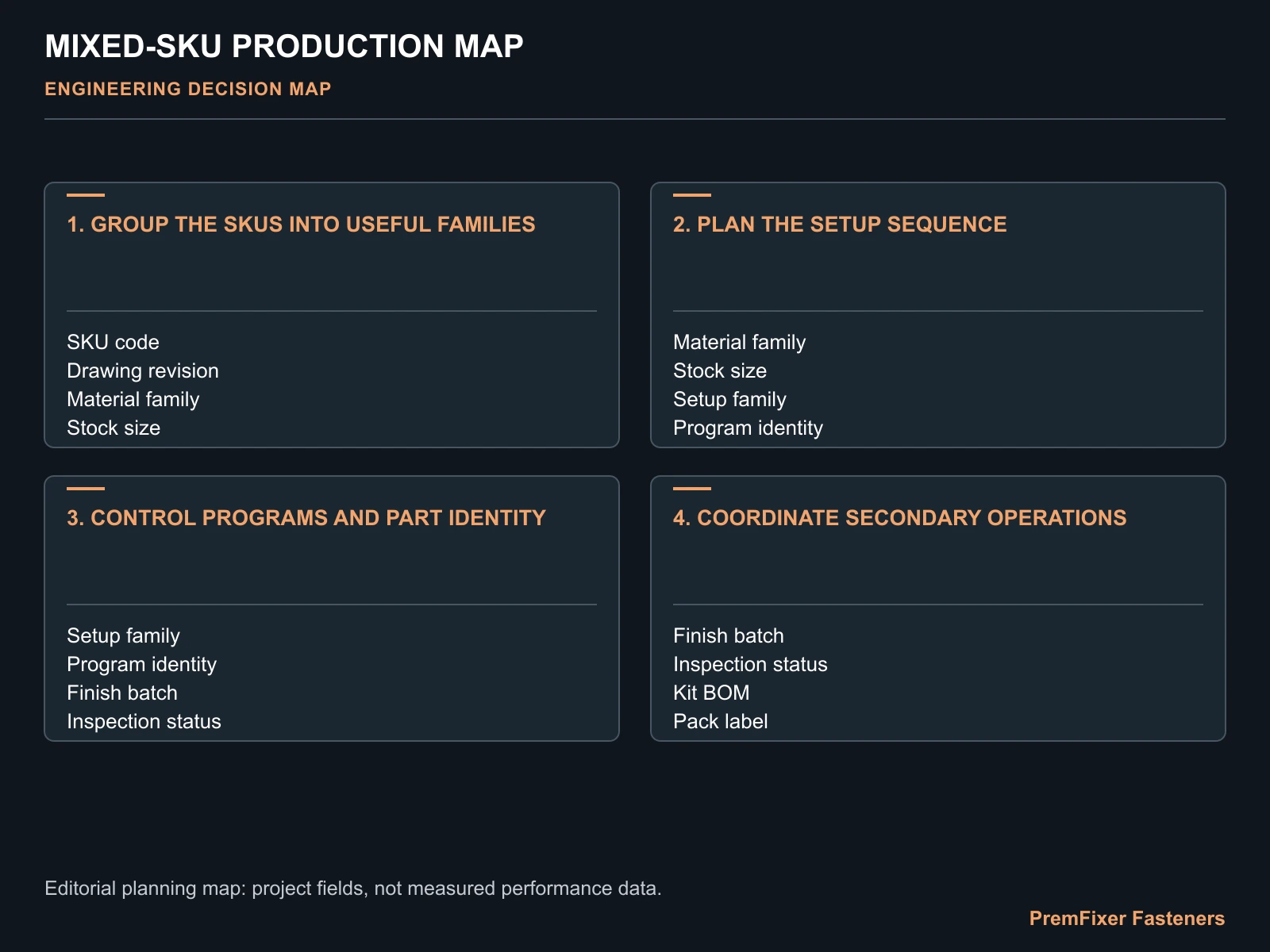Select "Drawing revision" in card 1
Image resolution: width=1270 pixels, height=952 pixels.
143,370
